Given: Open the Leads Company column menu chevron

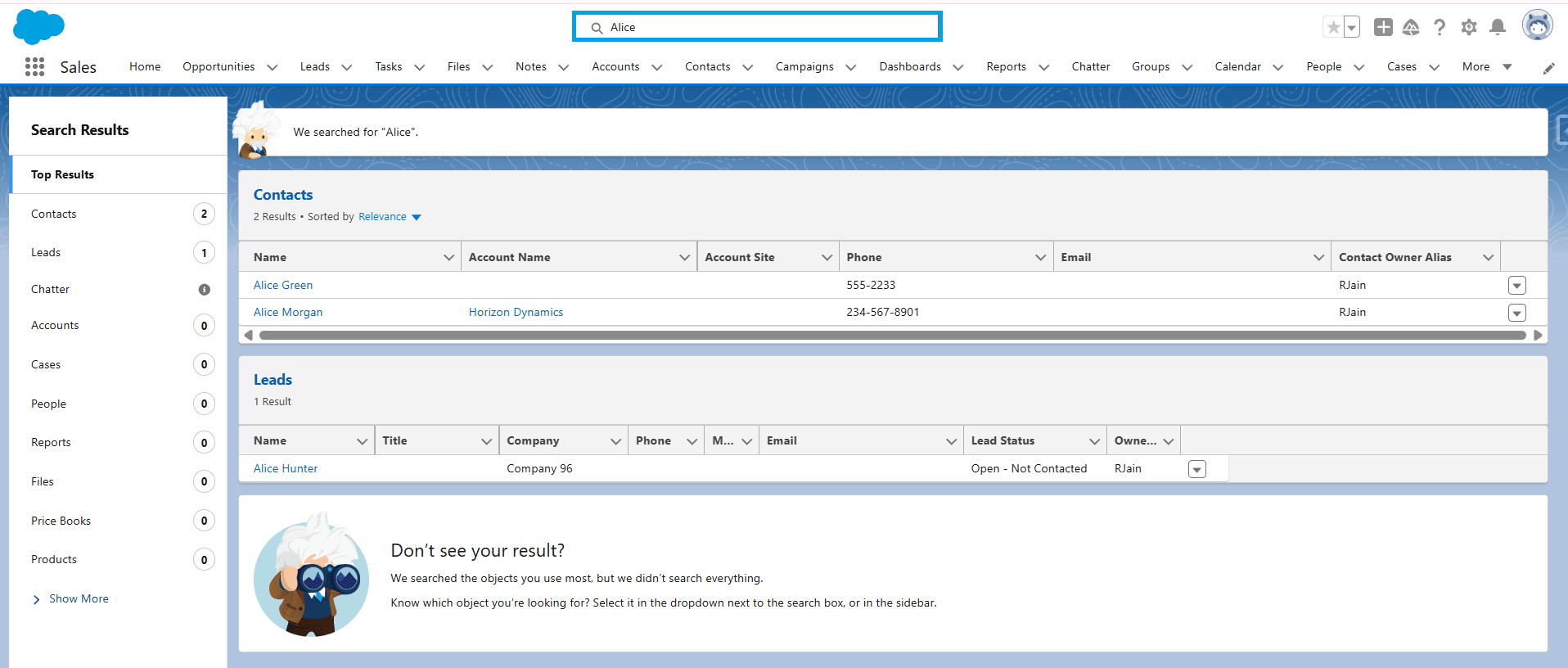Looking at the screenshot, I should tap(615, 441).
